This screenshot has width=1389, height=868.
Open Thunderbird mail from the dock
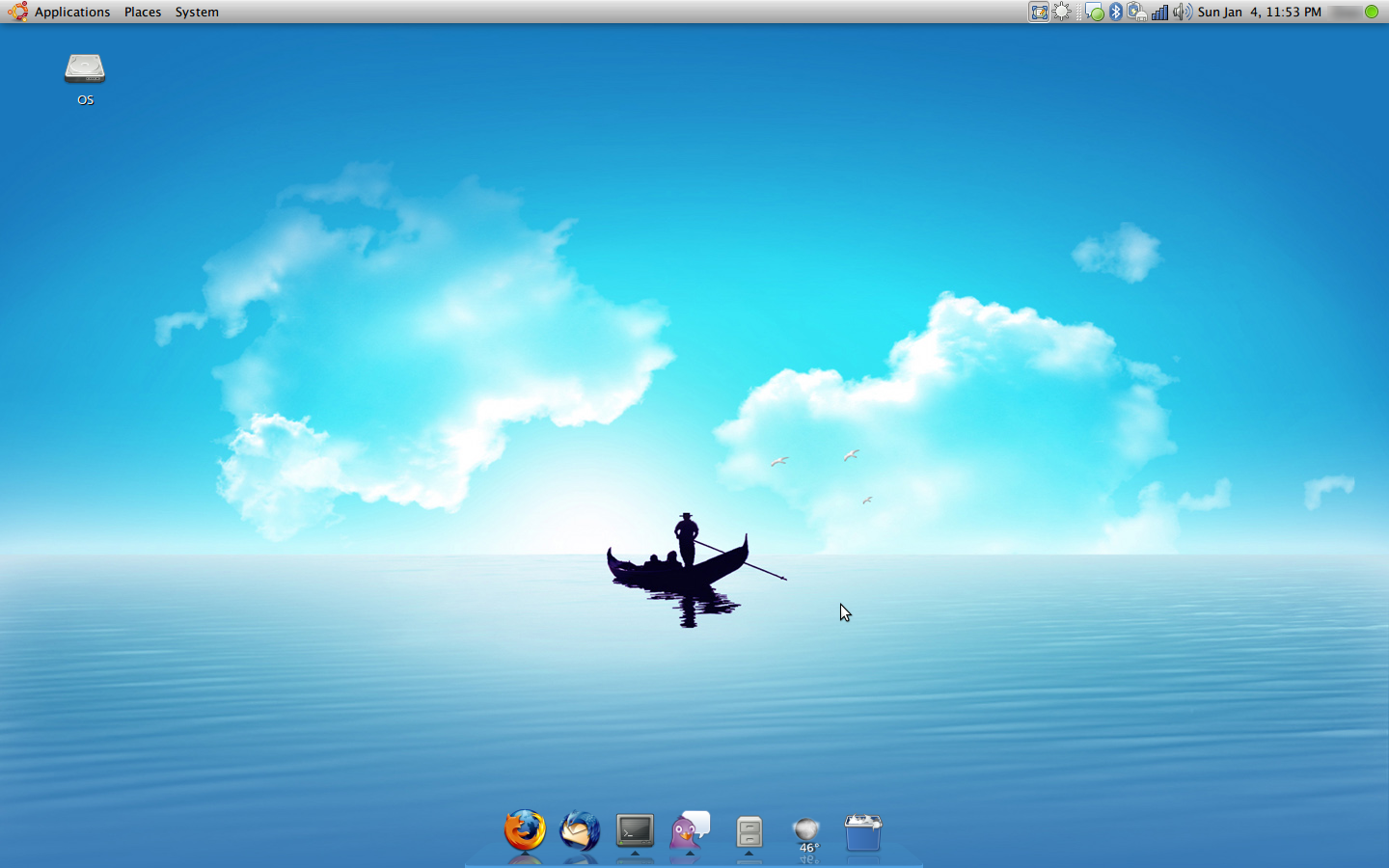tap(580, 830)
